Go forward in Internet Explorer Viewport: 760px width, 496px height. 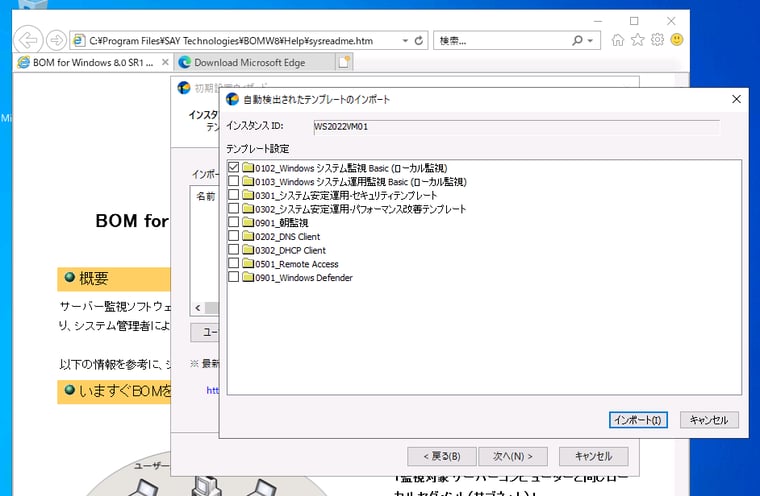point(56,40)
